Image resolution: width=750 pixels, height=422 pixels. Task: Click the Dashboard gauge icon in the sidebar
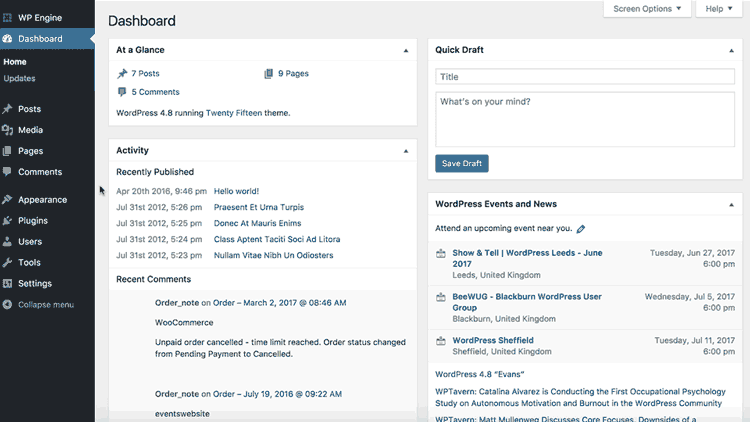click(7, 39)
